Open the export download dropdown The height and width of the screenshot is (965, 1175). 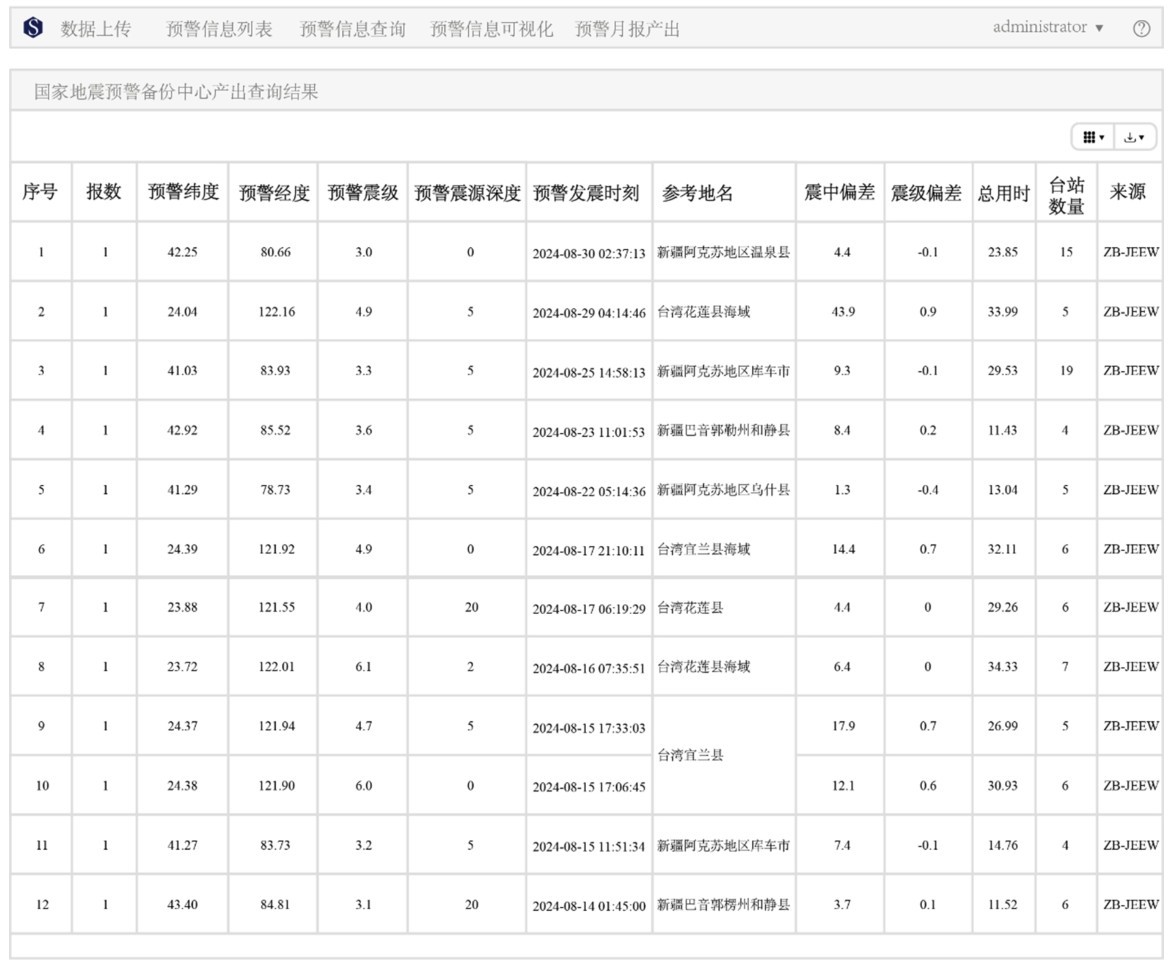coord(1134,137)
